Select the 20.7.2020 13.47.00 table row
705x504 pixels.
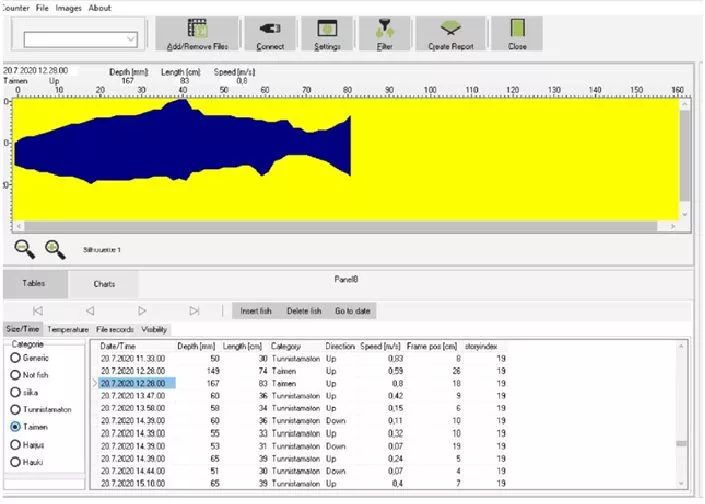(x=133, y=395)
